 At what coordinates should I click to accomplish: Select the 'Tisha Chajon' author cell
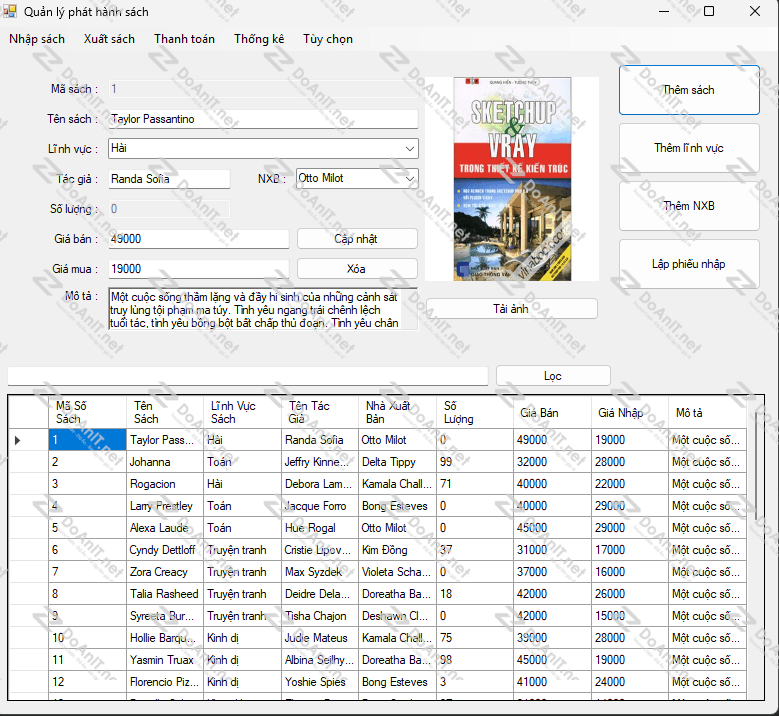tap(320, 616)
